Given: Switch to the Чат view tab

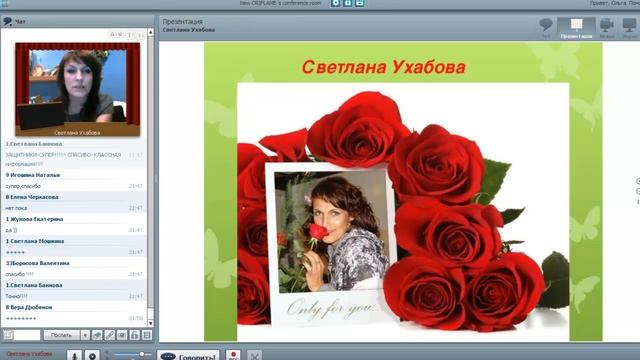Looking at the screenshot, I should click(x=546, y=28).
